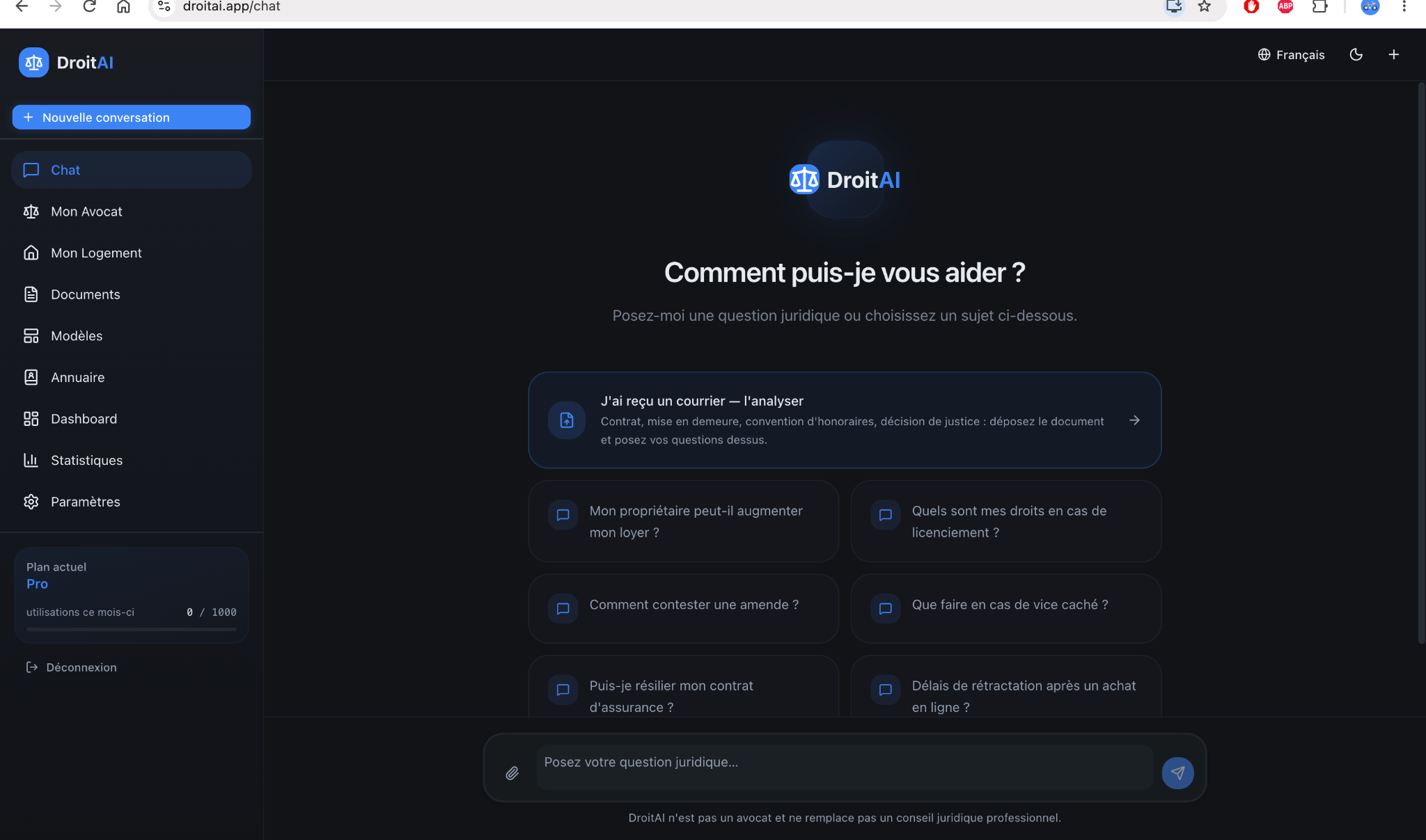Select the Chat menu item
Screen dimensions: 1426x840
(x=131, y=170)
